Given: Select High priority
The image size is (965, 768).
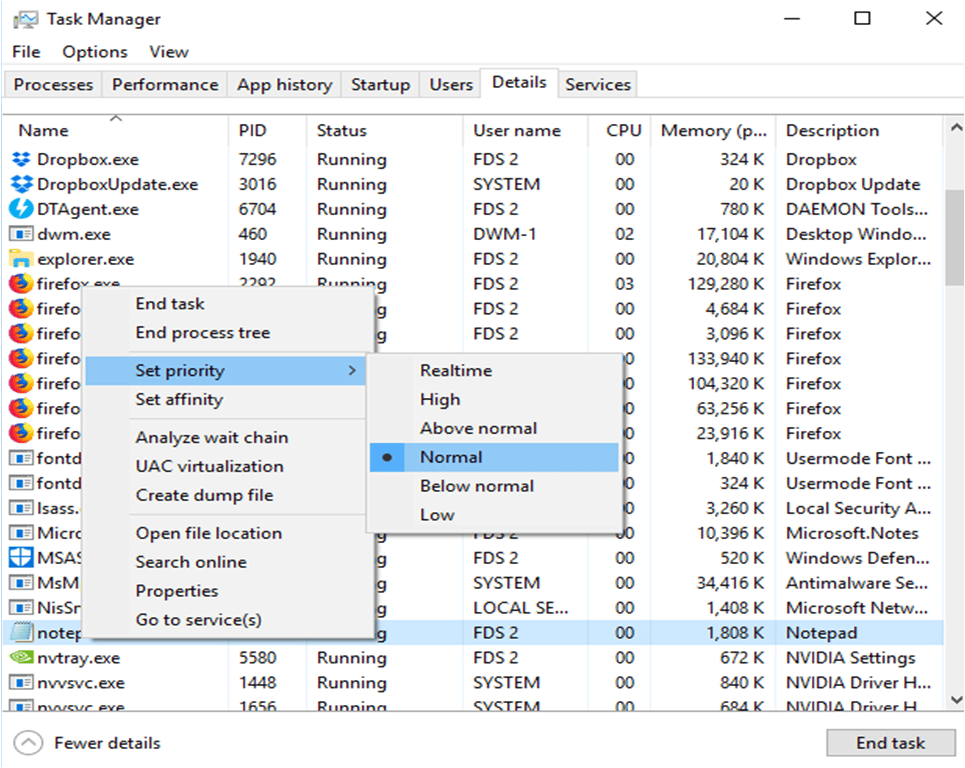Looking at the screenshot, I should click(x=494, y=399).
